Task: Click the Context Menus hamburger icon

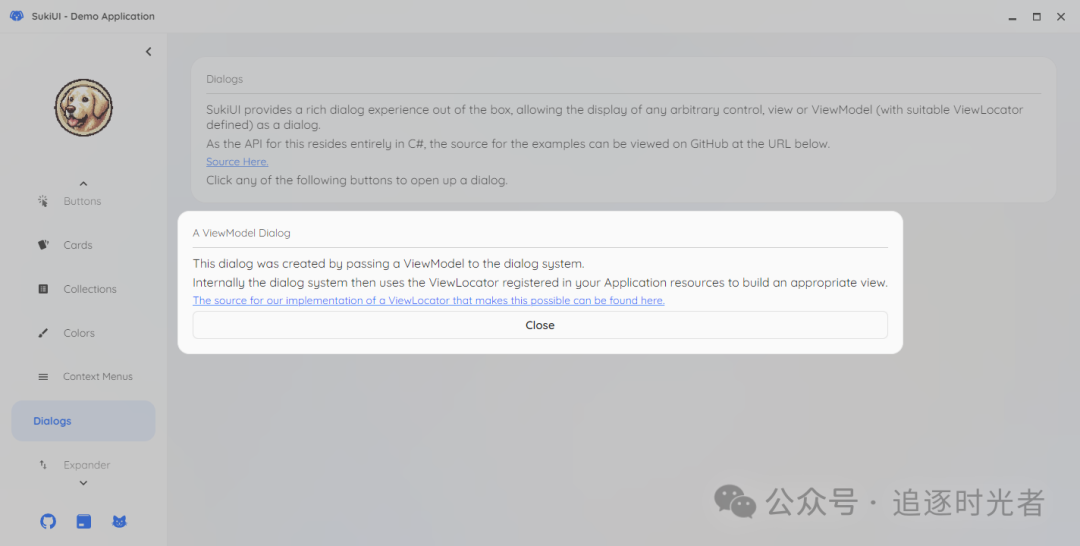Action: 43,377
